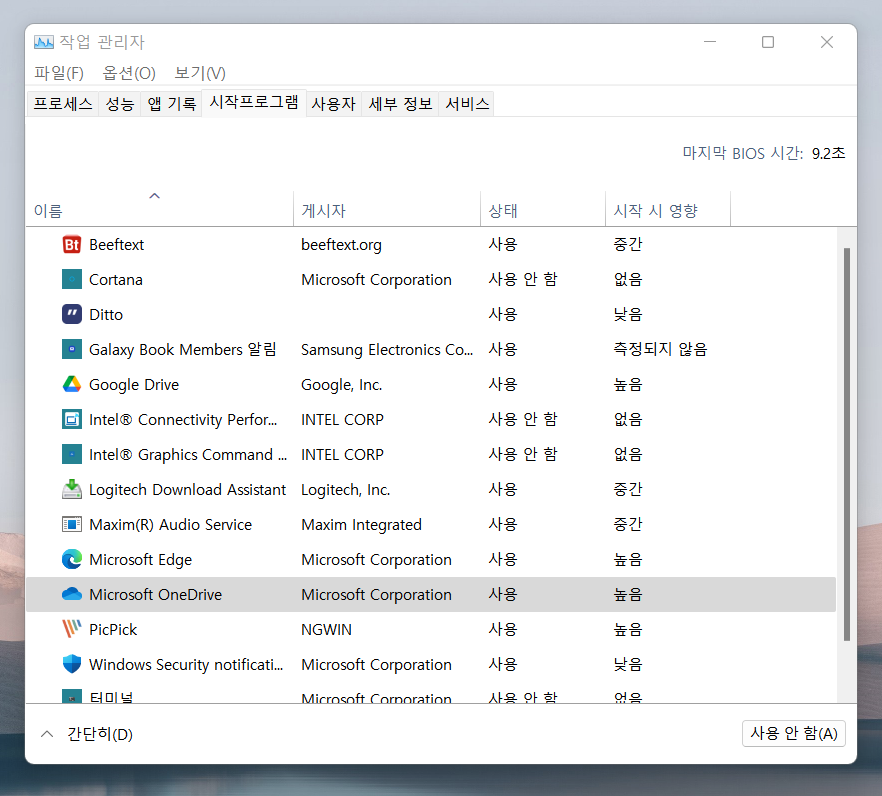Switch to the 앱 기록 tab
Screen dimensions: 882x796
point(172,104)
